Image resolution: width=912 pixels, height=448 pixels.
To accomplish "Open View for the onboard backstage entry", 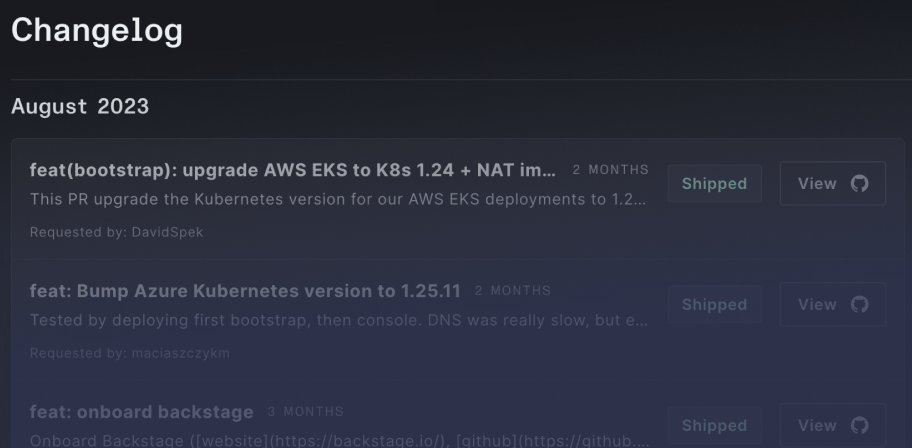I will click(x=832, y=425).
